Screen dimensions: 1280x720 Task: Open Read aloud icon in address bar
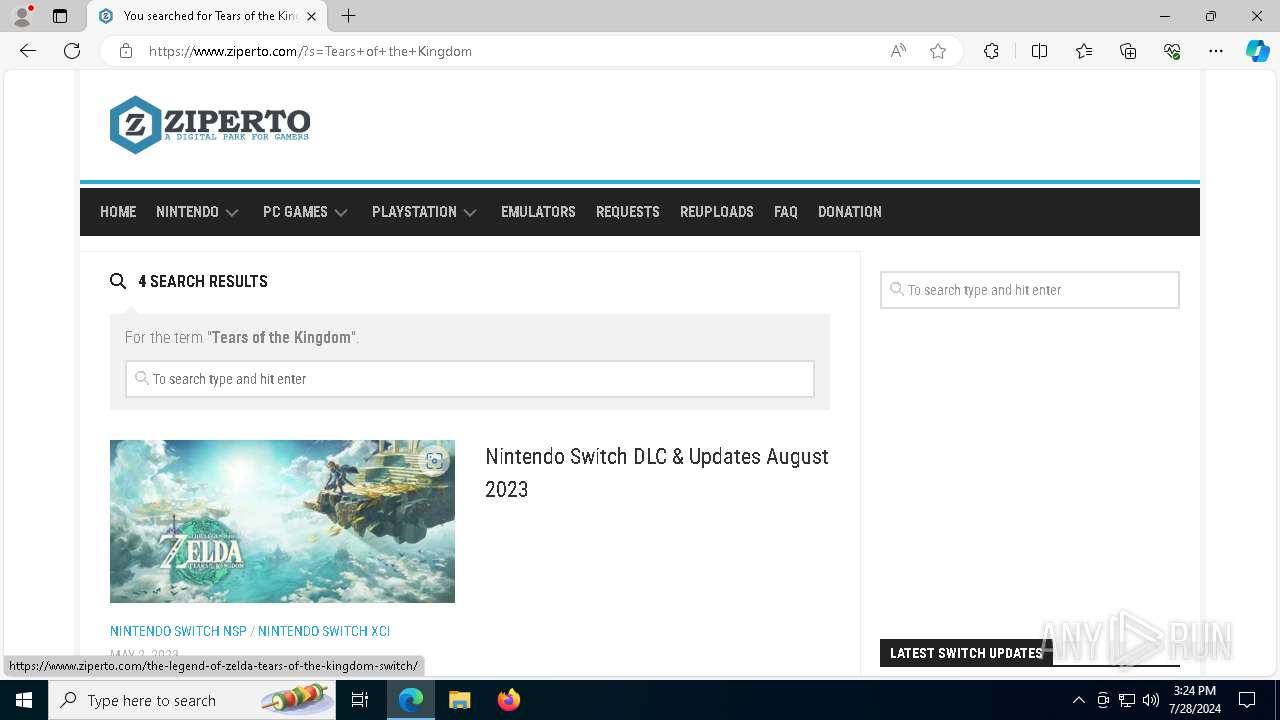pyautogui.click(x=898, y=51)
